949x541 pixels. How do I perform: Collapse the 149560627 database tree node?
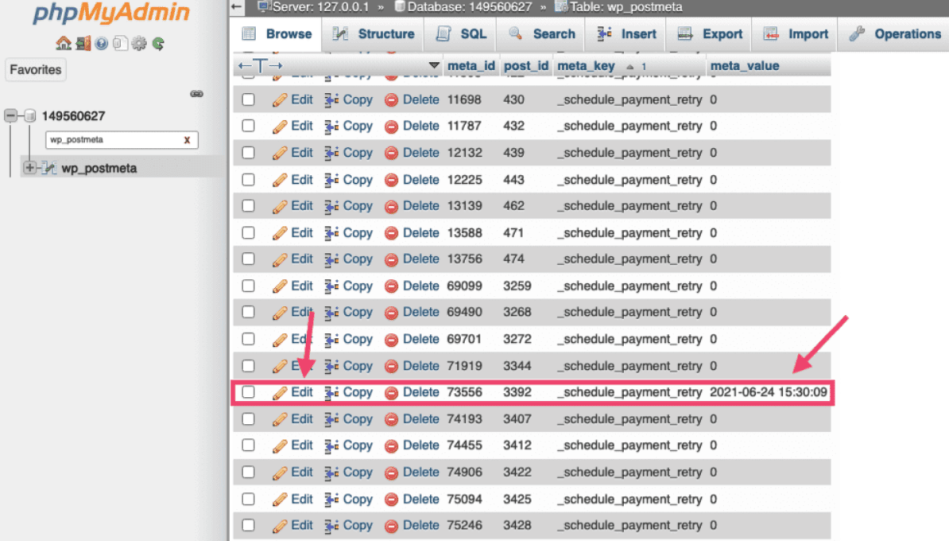click(10, 115)
